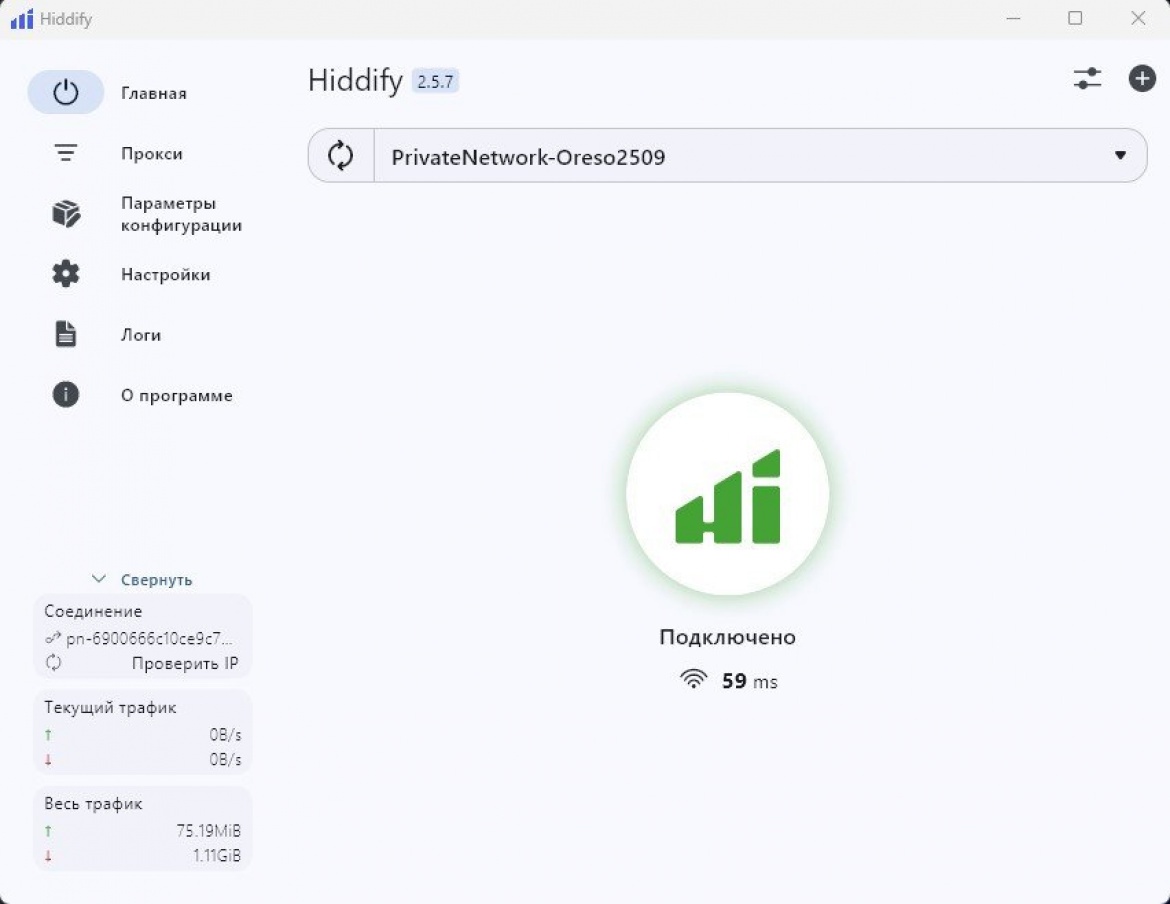Toggle the VPN connection with big green button
This screenshot has height=904, width=1170.
[x=727, y=494]
